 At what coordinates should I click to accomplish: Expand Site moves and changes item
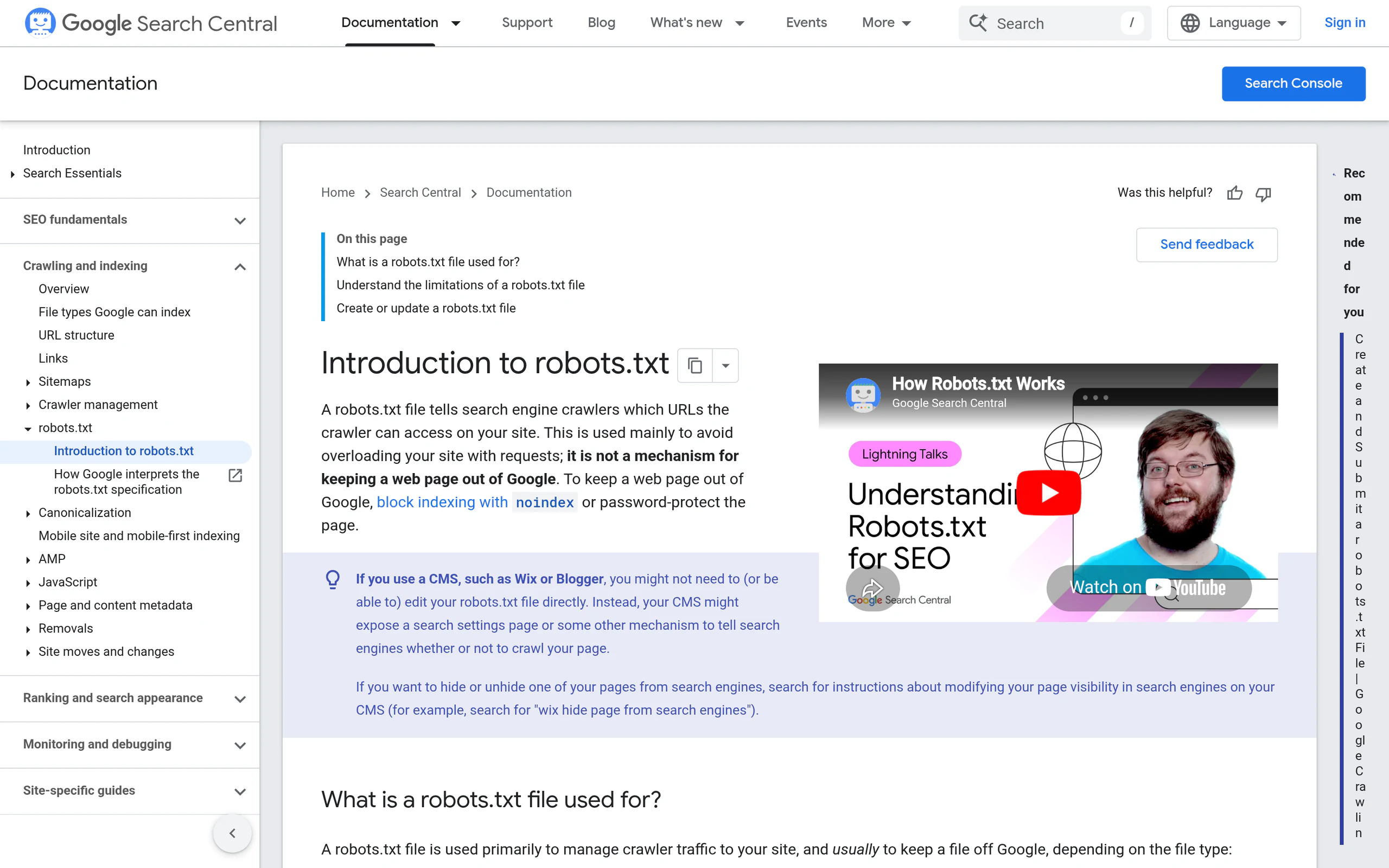pyautogui.click(x=28, y=652)
